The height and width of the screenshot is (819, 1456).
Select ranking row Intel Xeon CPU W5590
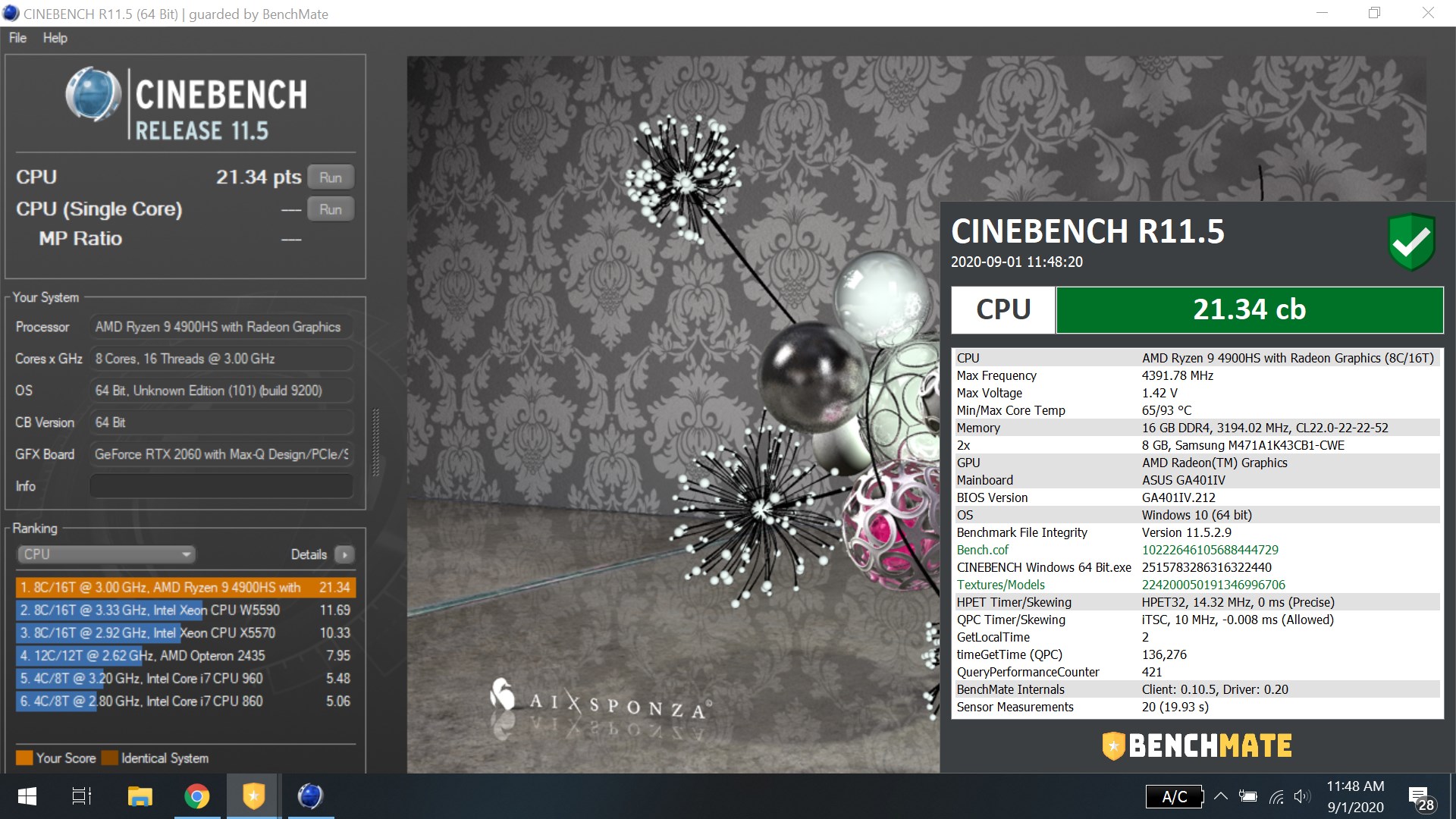(x=185, y=610)
